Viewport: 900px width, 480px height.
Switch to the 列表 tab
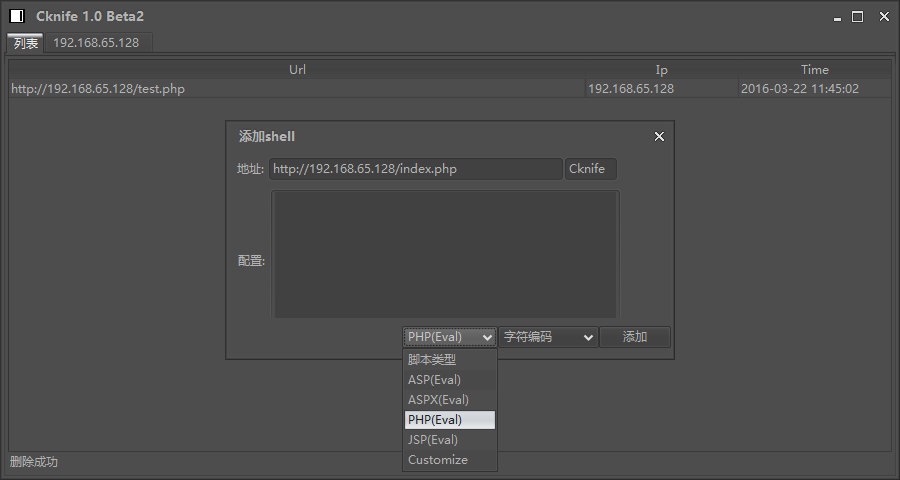click(26, 43)
